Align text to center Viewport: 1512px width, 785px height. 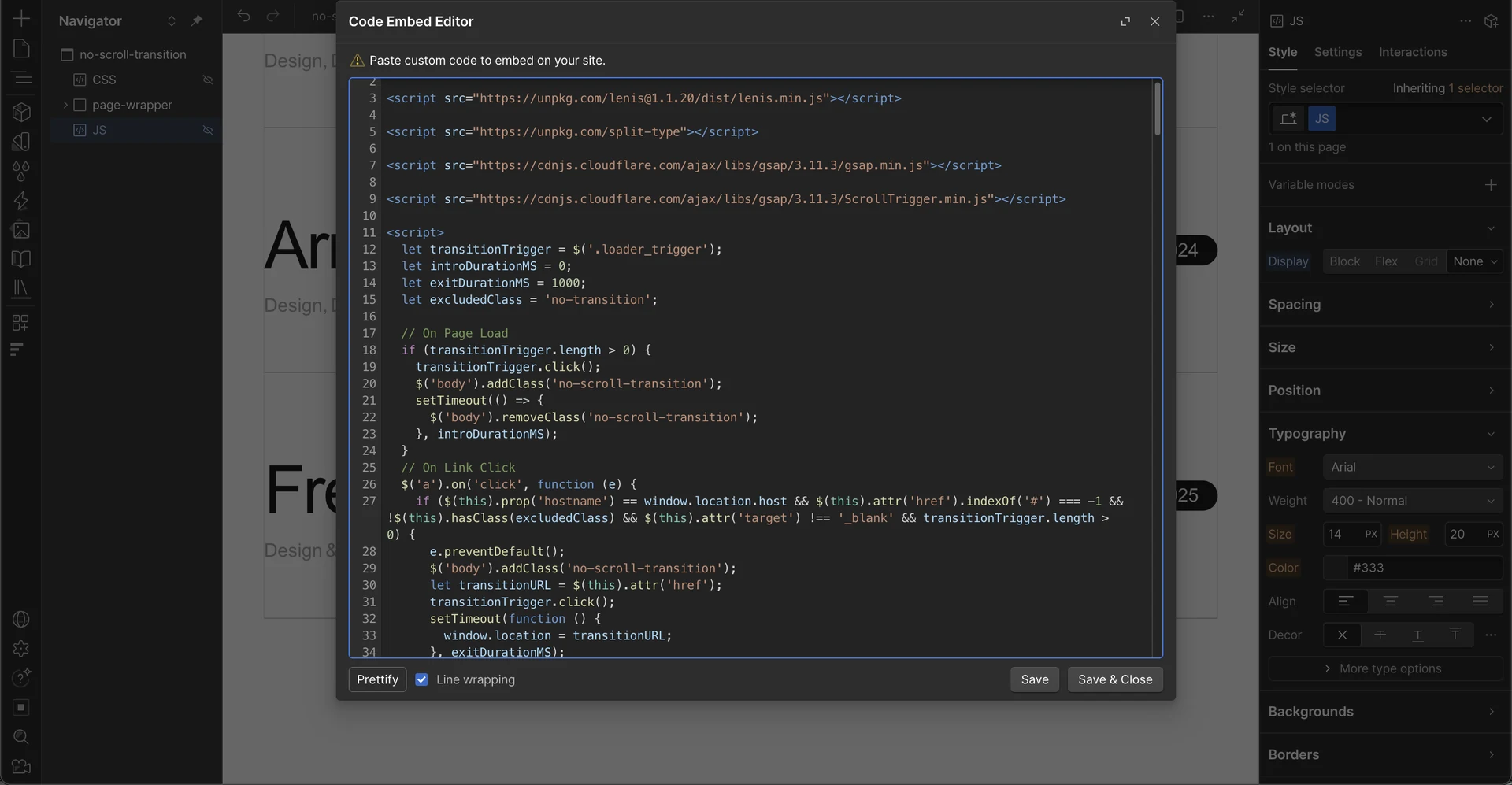[x=1391, y=601]
